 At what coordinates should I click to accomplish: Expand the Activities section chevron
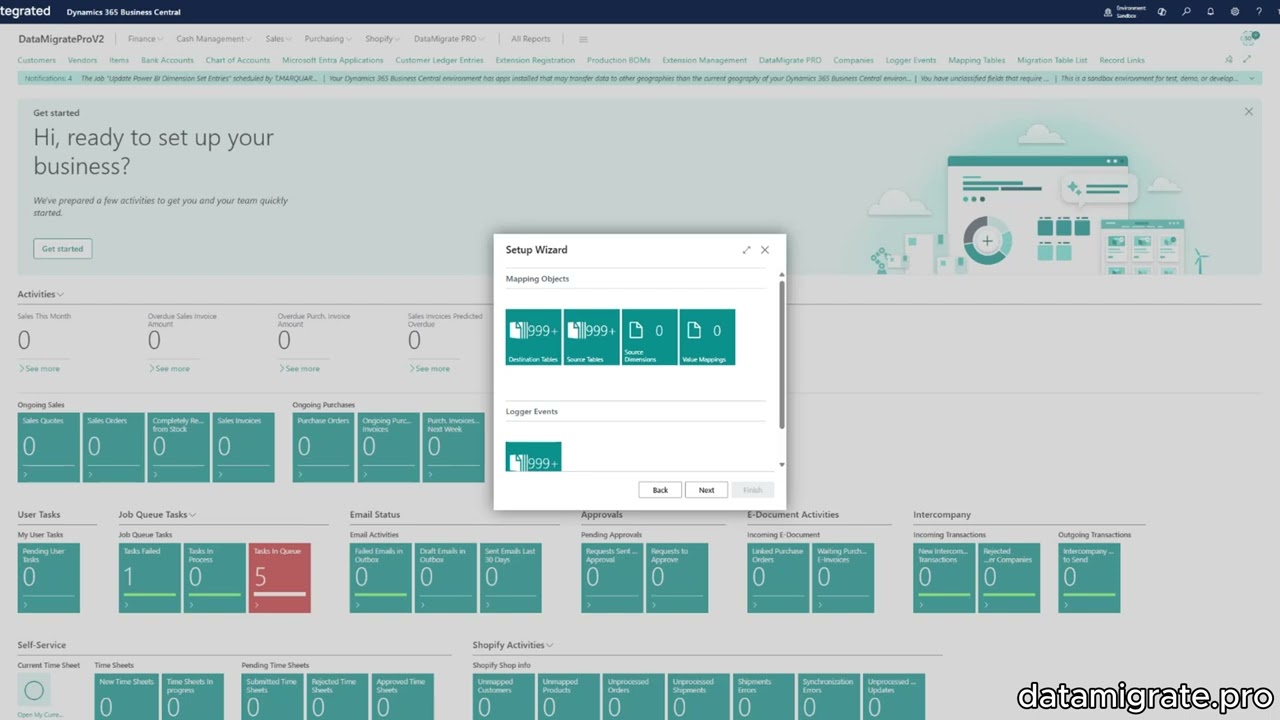click(x=61, y=294)
